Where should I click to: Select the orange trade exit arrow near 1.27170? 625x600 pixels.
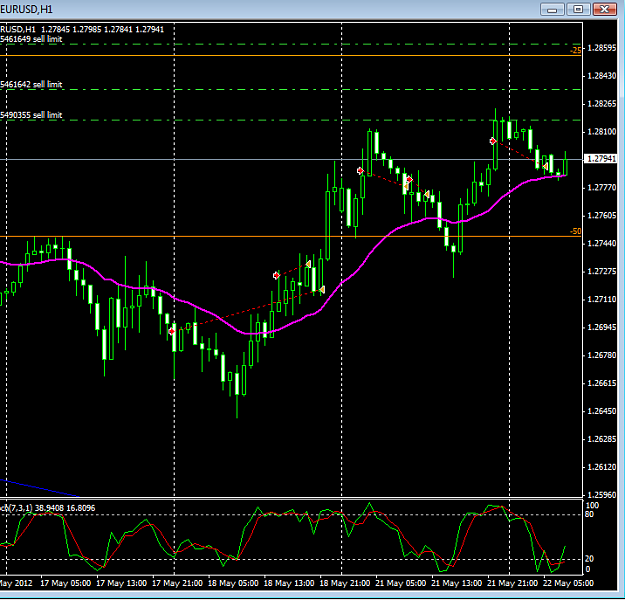[322, 289]
